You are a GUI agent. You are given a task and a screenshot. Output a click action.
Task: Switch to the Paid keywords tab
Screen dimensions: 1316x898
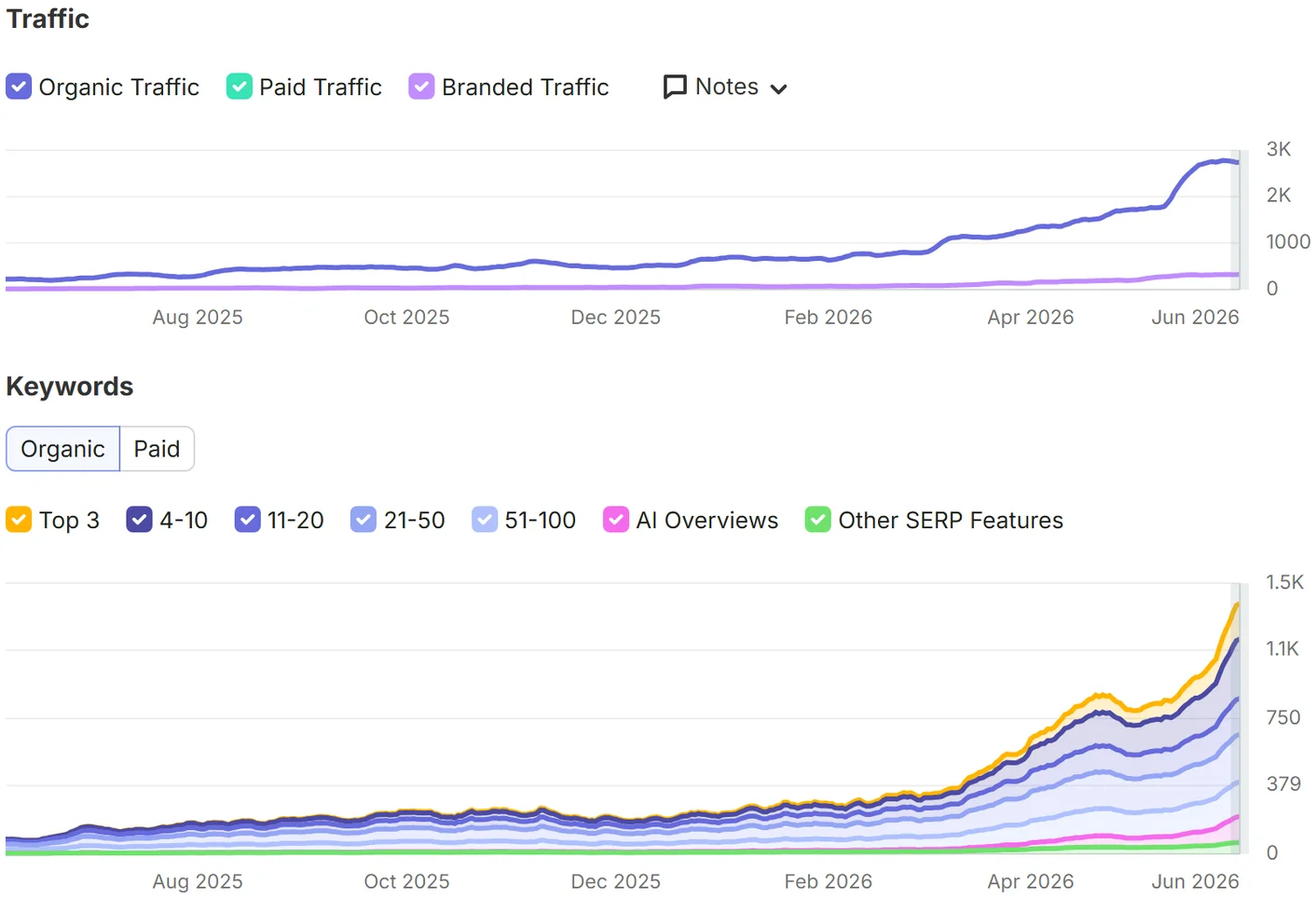[x=157, y=449]
